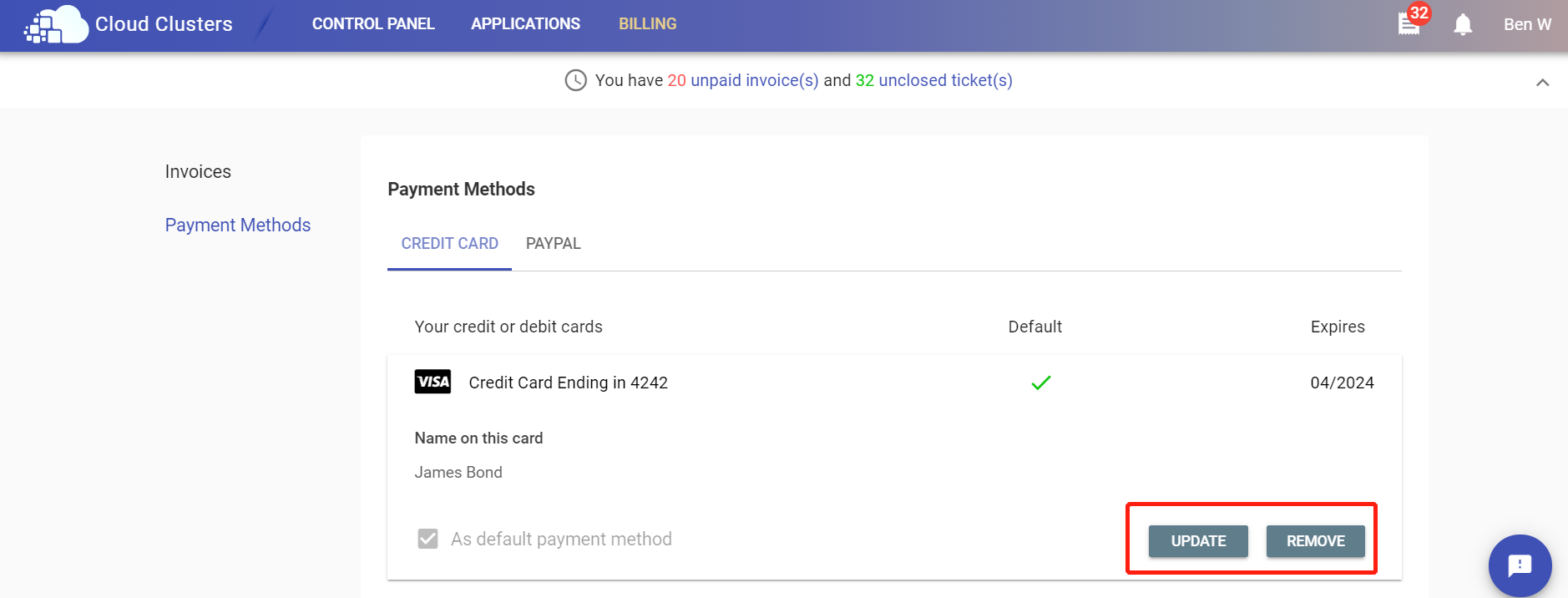1568x598 pixels.
Task: Click the clock icon beside unpaid notice
Action: [x=576, y=80]
